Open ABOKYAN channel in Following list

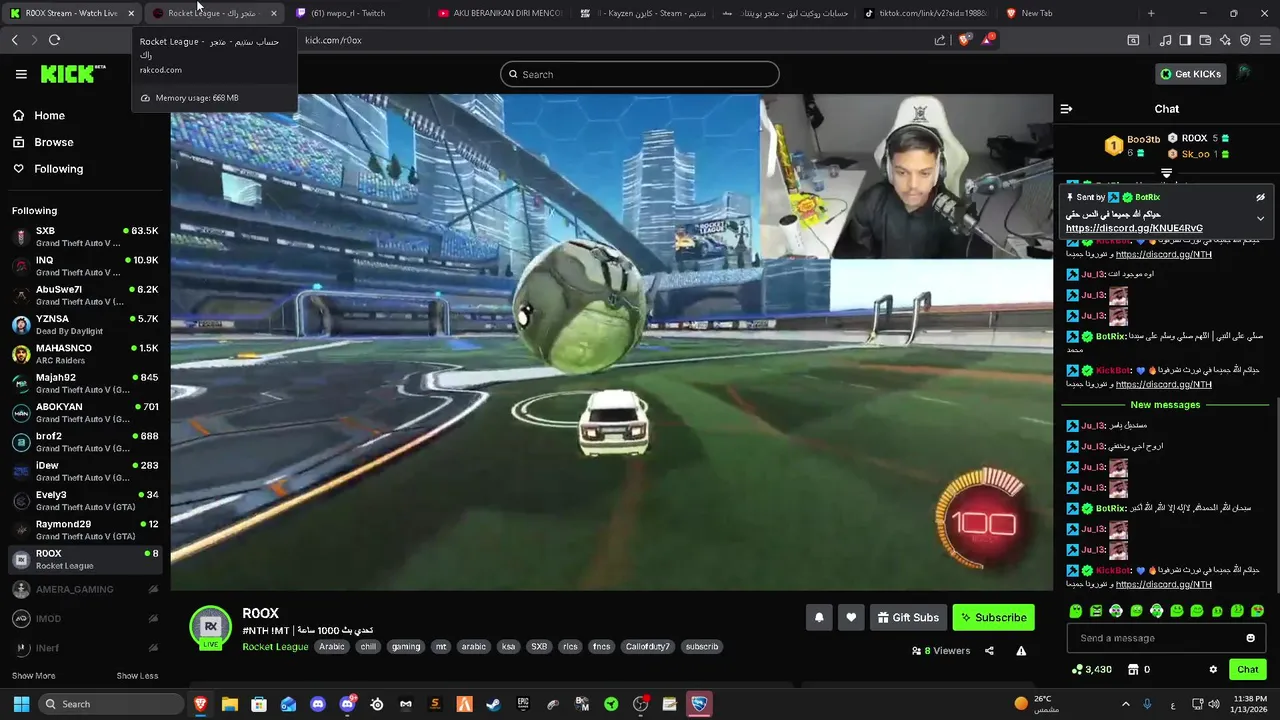click(85, 413)
